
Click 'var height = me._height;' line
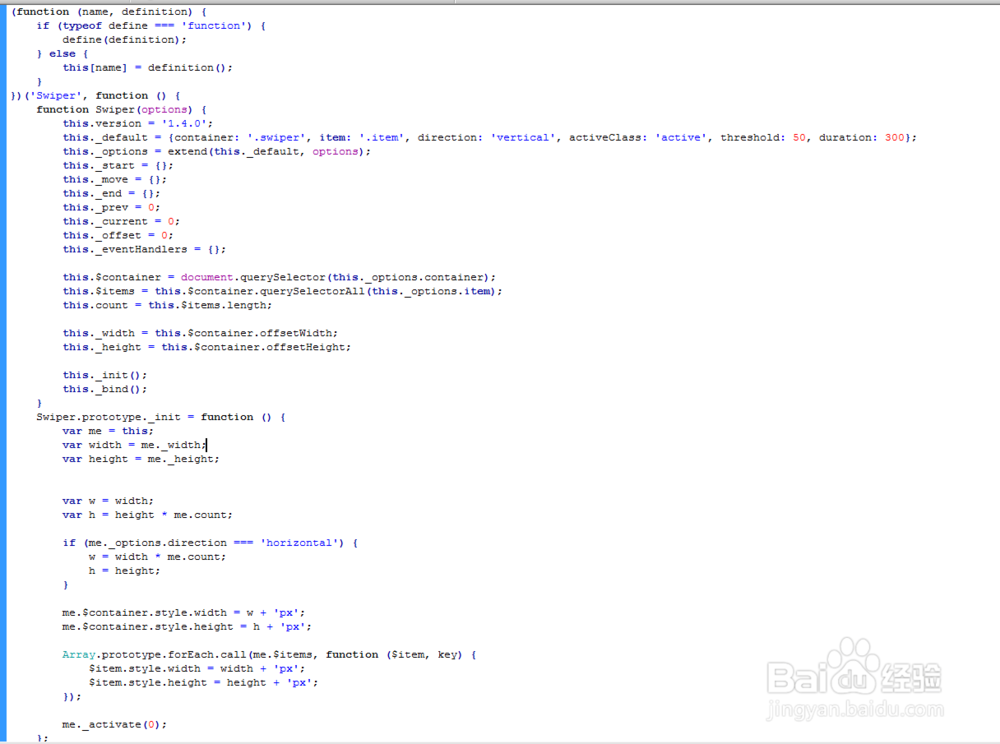[x=141, y=460]
